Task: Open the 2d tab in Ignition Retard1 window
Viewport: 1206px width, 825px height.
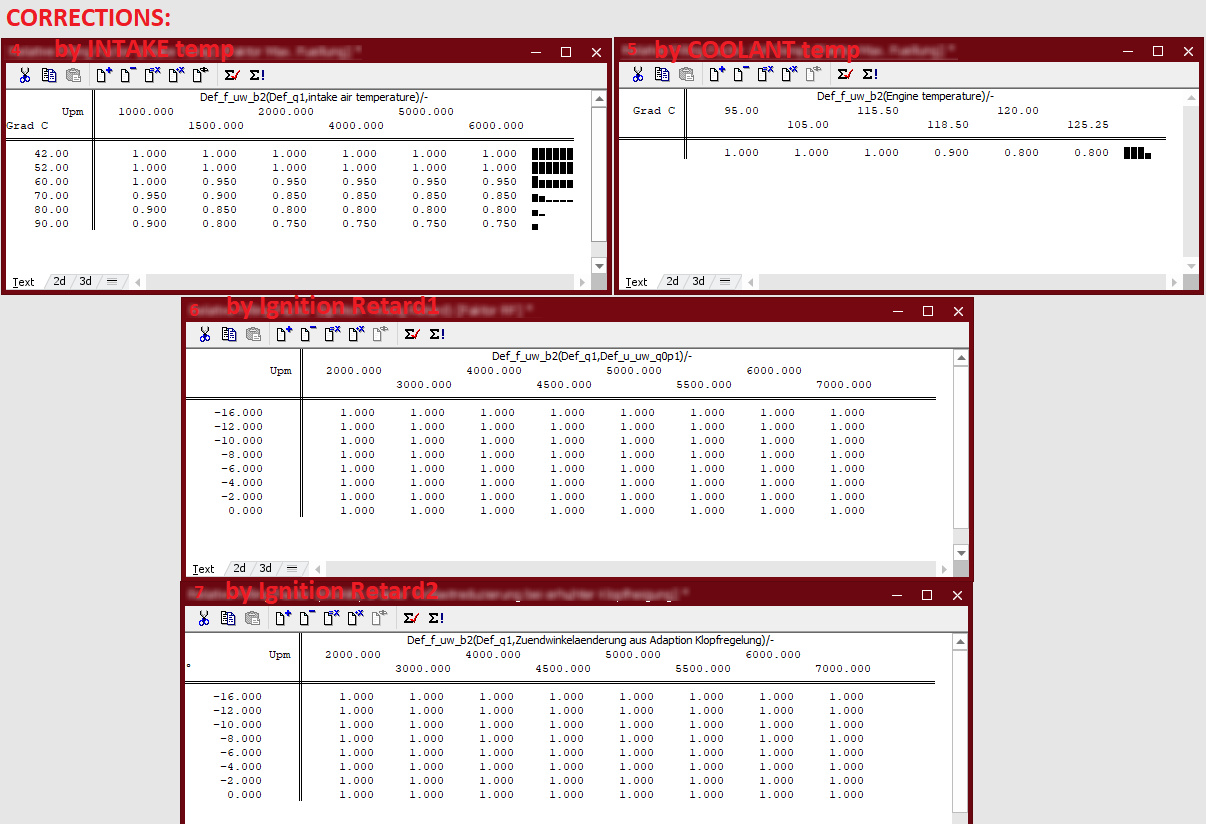Action: [x=240, y=569]
